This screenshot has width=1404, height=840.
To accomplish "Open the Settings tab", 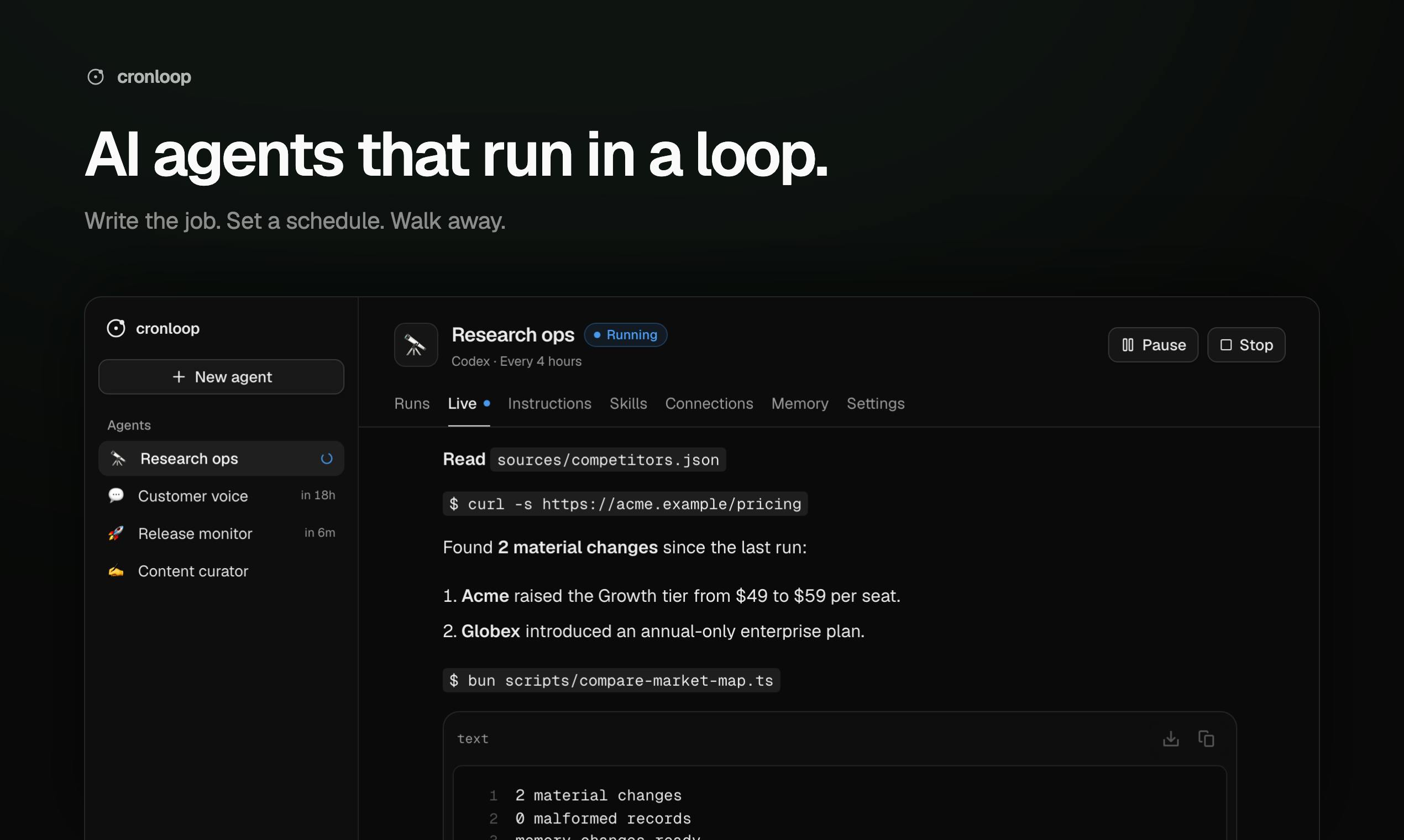I will pyautogui.click(x=876, y=403).
